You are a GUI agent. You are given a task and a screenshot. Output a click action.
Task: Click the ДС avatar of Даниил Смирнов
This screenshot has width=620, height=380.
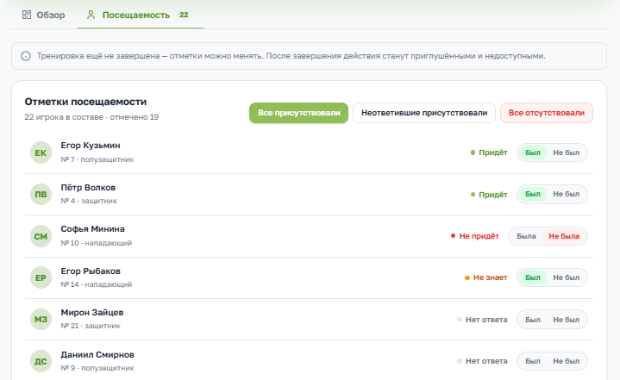[41, 361]
